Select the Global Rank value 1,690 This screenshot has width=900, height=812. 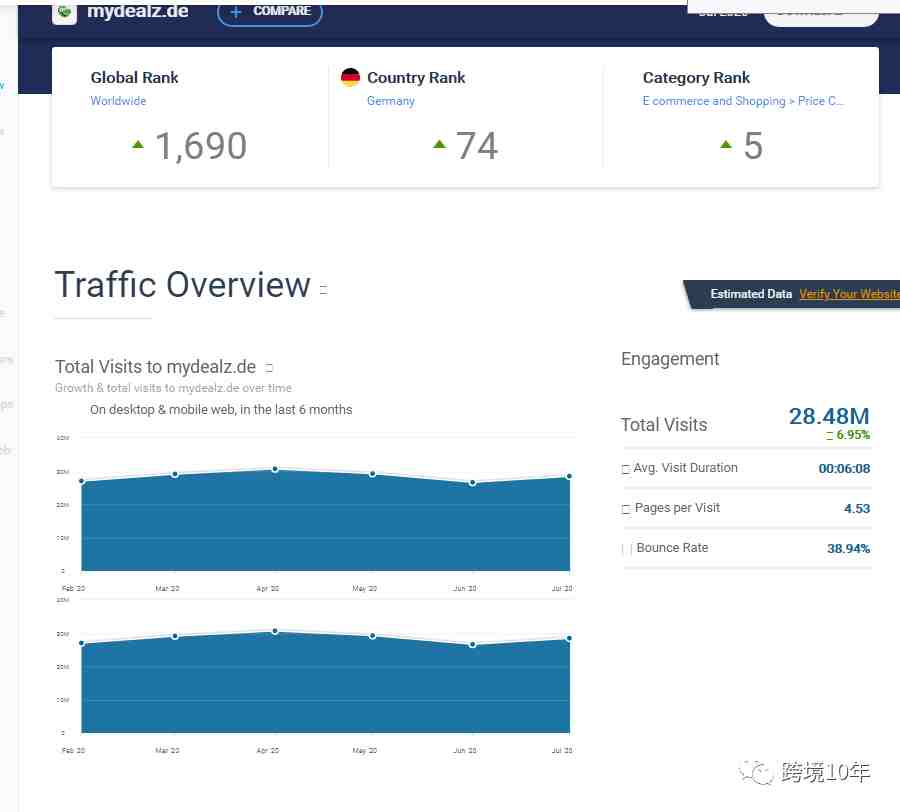pos(201,145)
